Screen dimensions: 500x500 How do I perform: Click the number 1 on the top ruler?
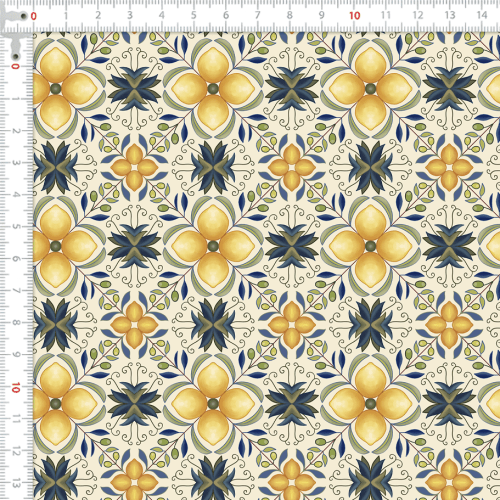pos(66,15)
